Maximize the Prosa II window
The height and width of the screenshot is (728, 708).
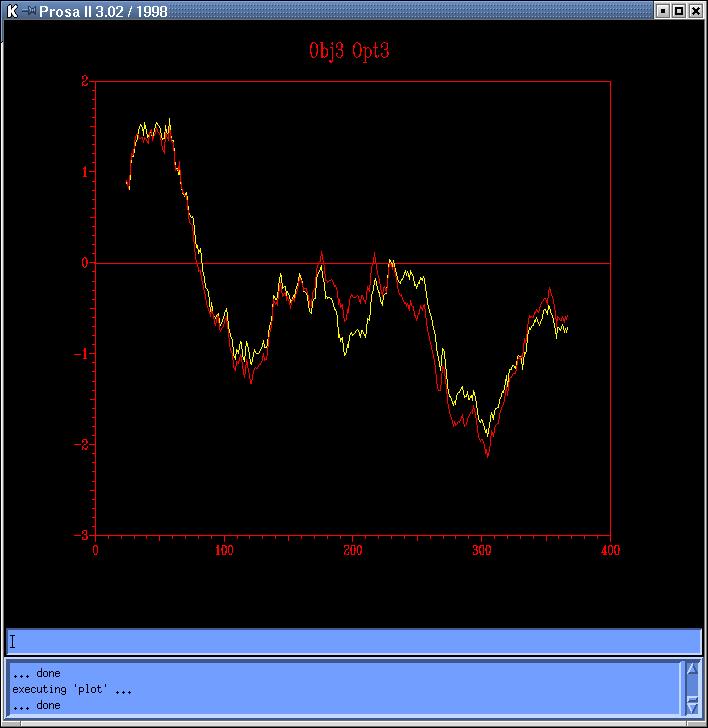click(x=679, y=11)
